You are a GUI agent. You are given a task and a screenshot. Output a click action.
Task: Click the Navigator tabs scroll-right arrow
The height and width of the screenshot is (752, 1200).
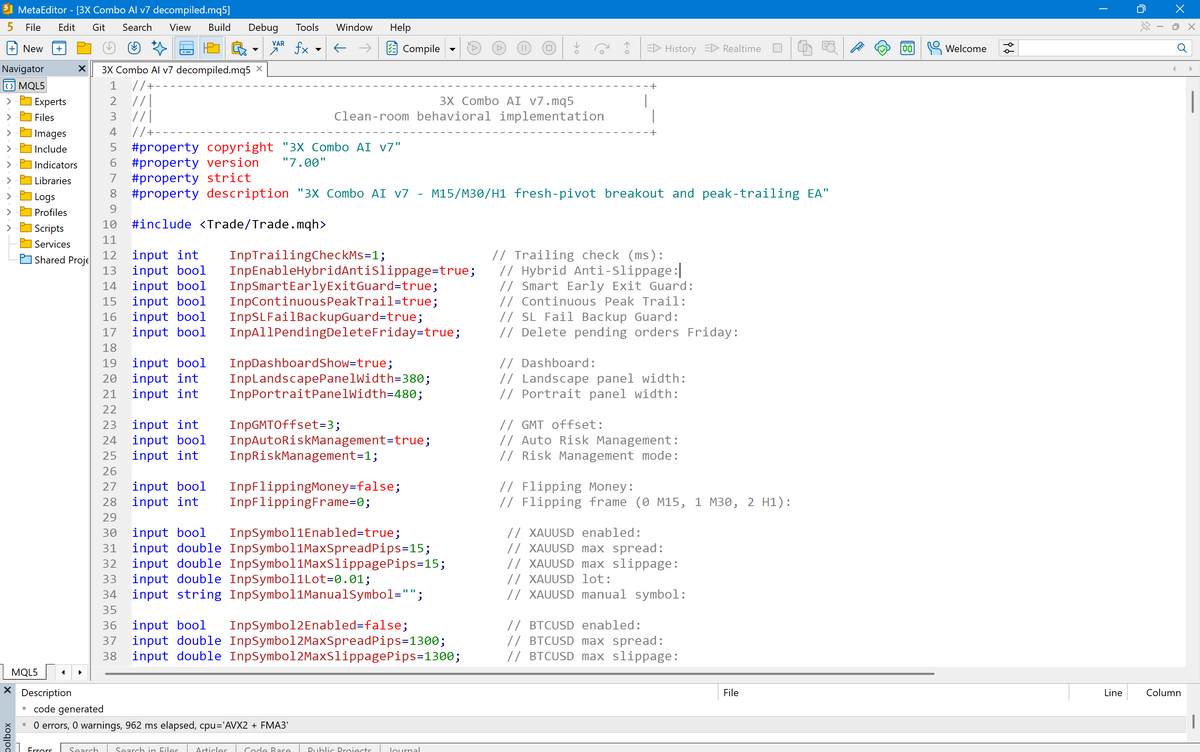tap(78, 672)
